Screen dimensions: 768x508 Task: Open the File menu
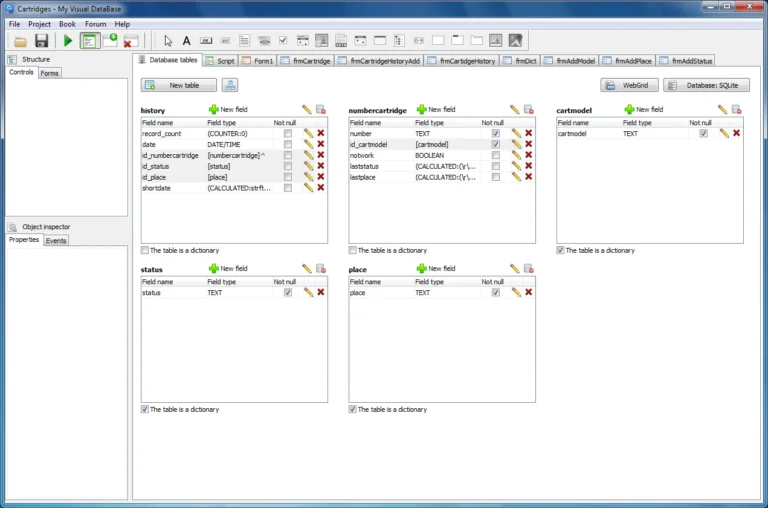click(14, 24)
